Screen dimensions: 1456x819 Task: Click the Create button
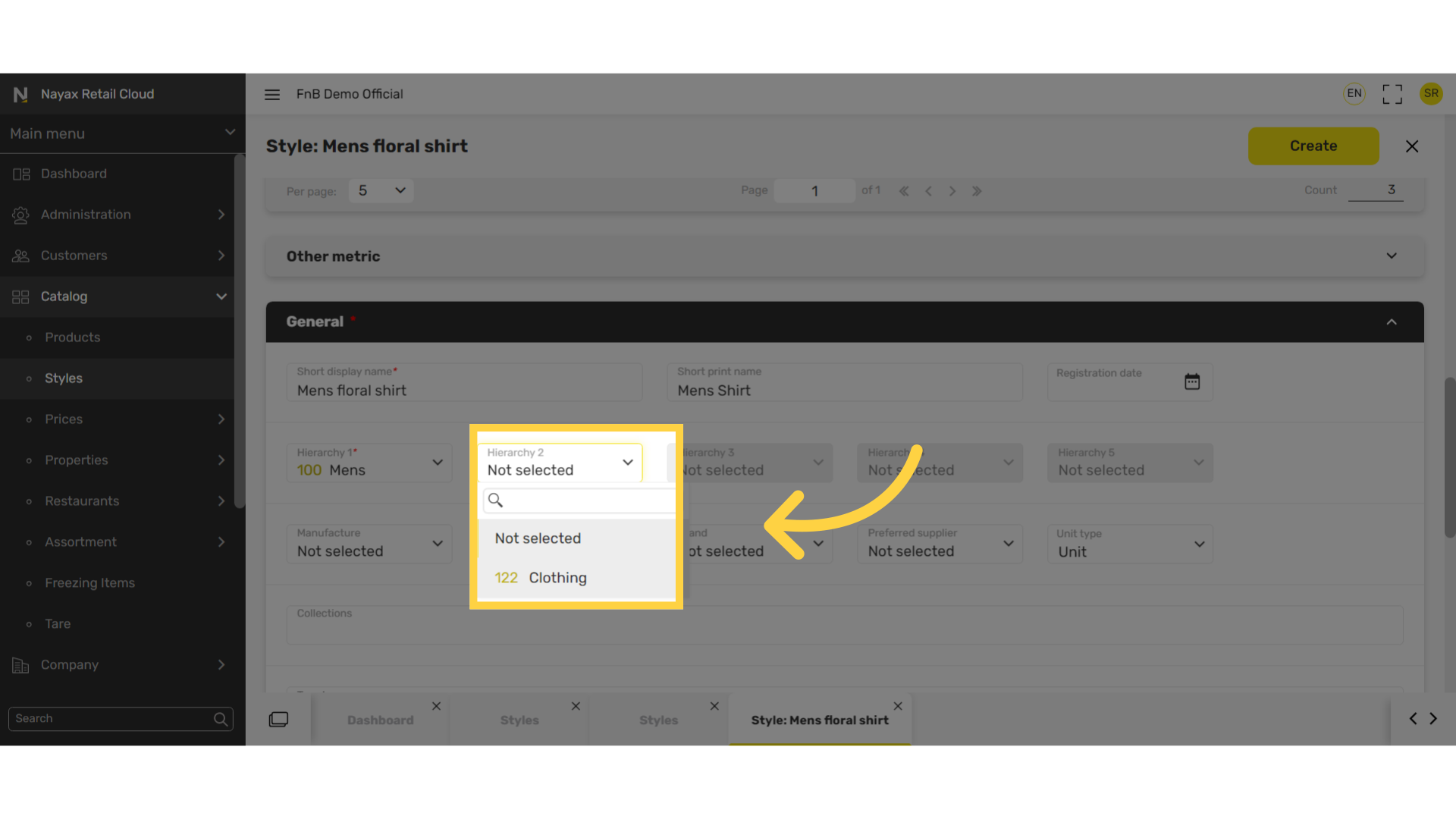tap(1313, 146)
